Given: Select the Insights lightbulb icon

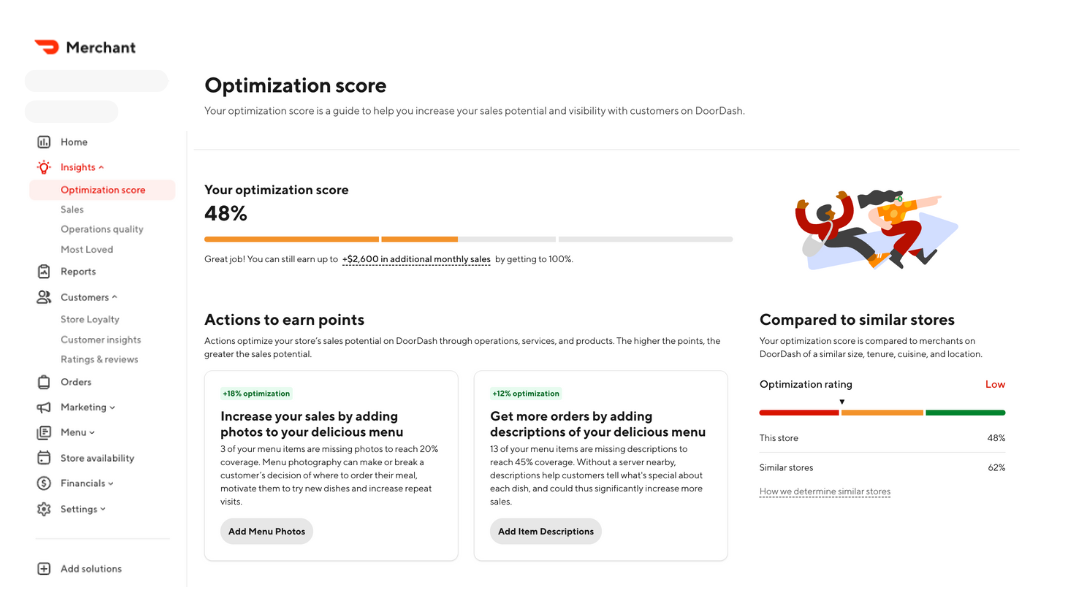Looking at the screenshot, I should pyautogui.click(x=44, y=167).
